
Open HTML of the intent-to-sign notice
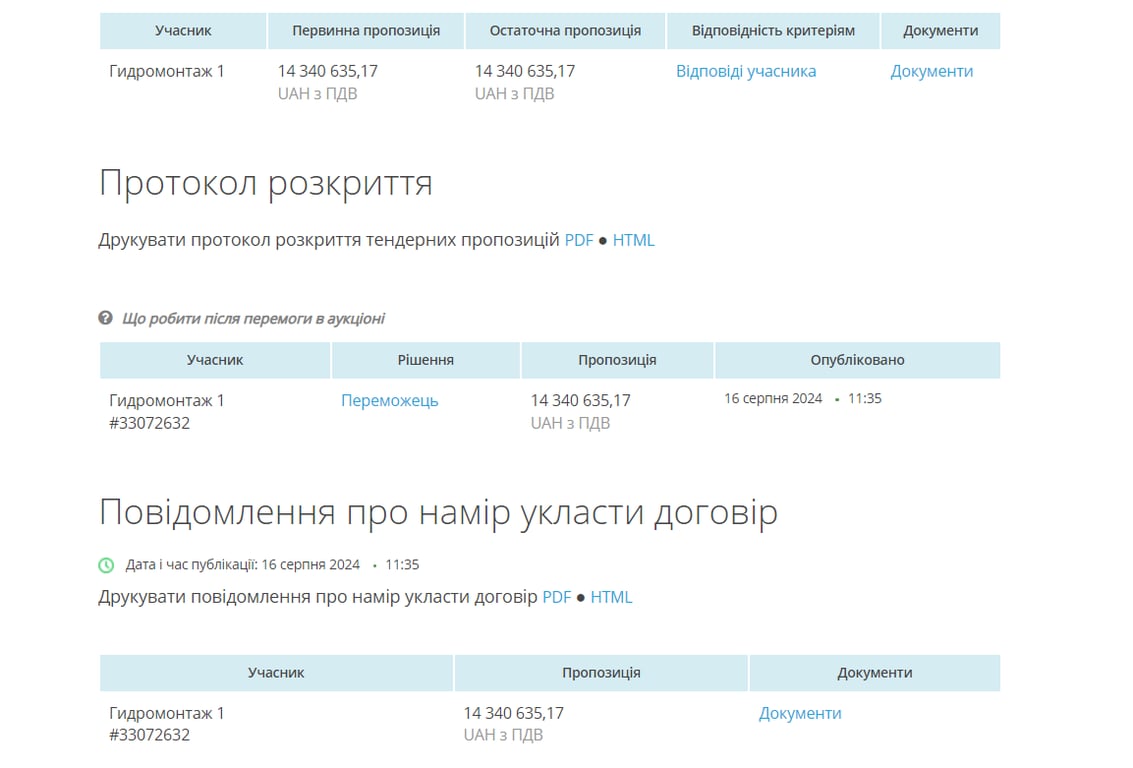point(610,596)
